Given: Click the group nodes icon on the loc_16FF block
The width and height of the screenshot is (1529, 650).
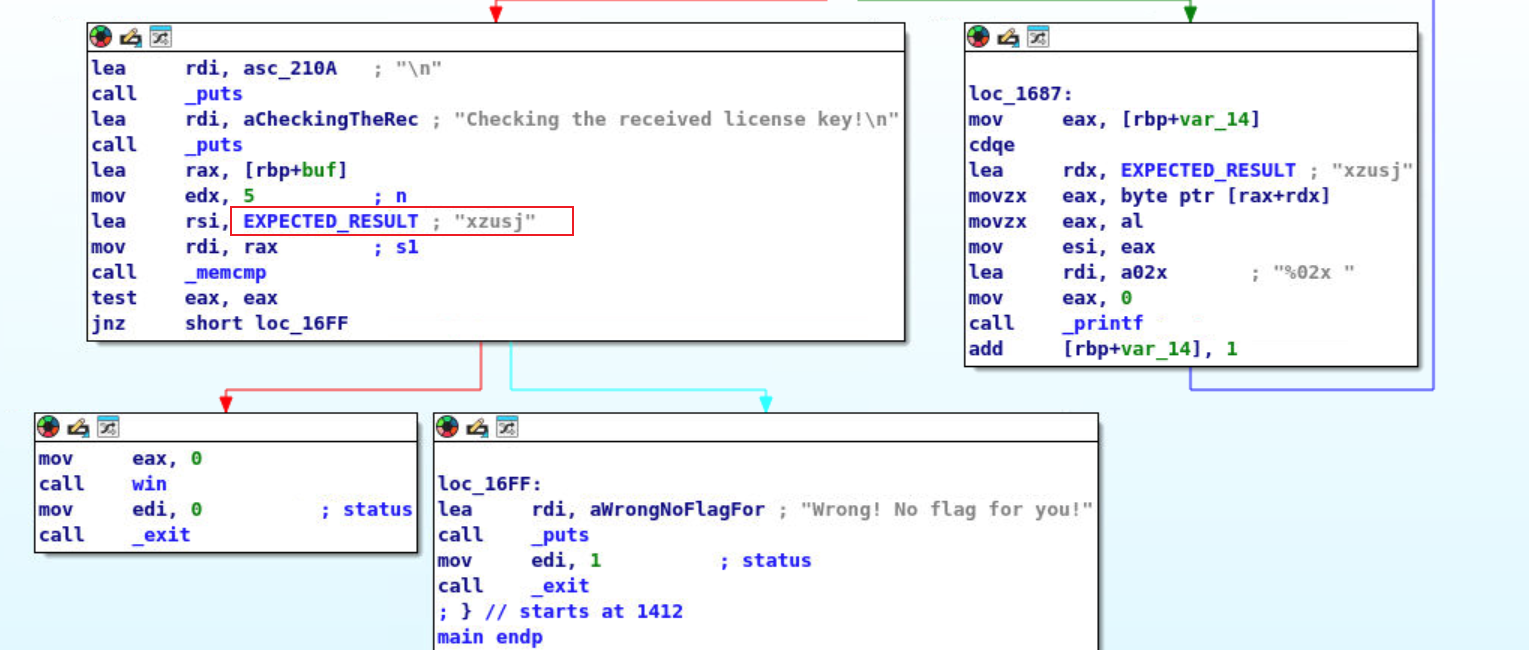Looking at the screenshot, I should tap(507, 427).
